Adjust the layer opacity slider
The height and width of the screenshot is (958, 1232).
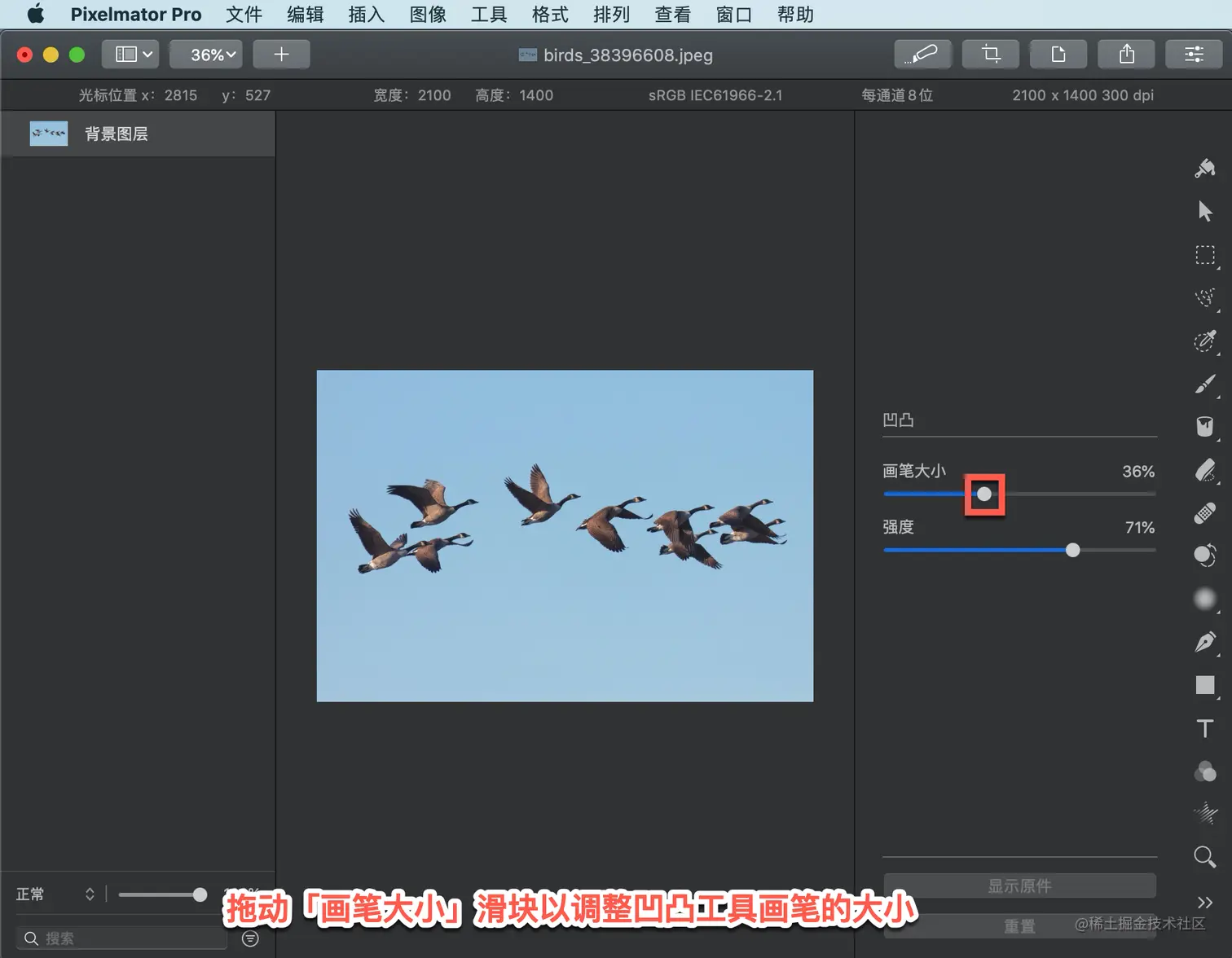(x=162, y=894)
